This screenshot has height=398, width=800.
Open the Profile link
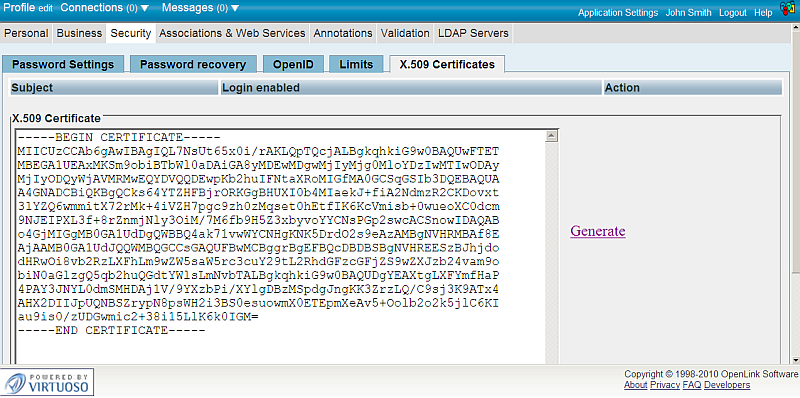coord(19,8)
